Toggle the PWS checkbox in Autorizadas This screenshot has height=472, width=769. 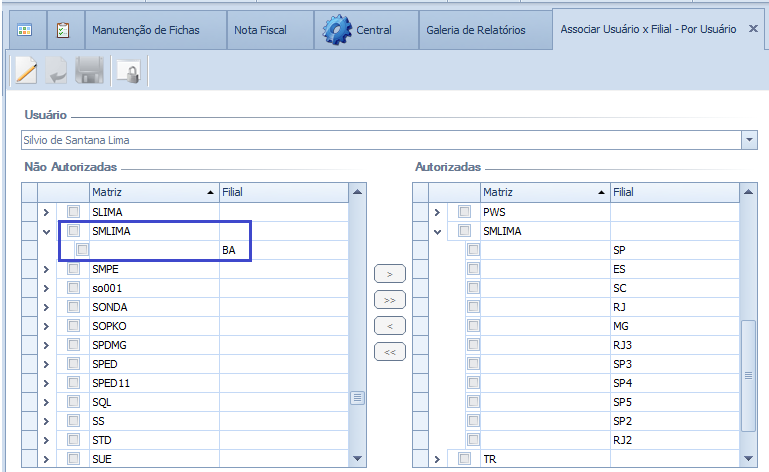pyautogui.click(x=464, y=212)
